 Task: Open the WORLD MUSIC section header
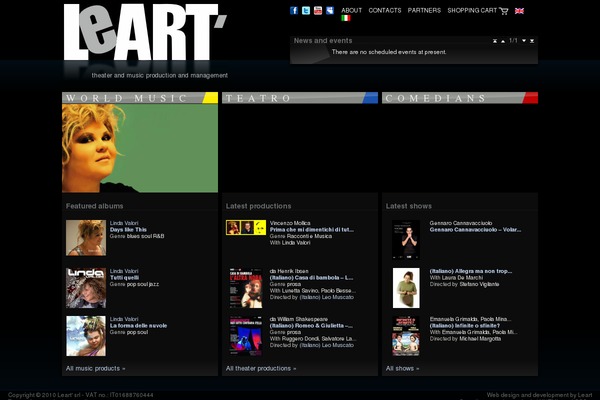(x=140, y=98)
